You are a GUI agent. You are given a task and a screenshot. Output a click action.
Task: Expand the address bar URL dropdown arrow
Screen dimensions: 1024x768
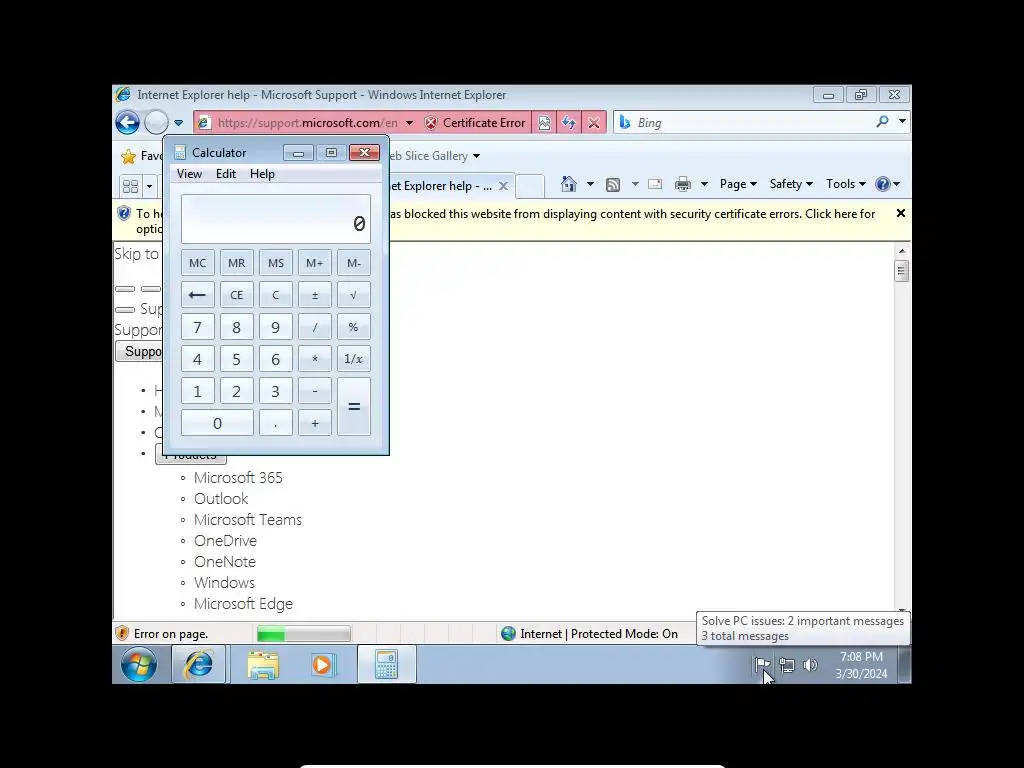(x=409, y=123)
